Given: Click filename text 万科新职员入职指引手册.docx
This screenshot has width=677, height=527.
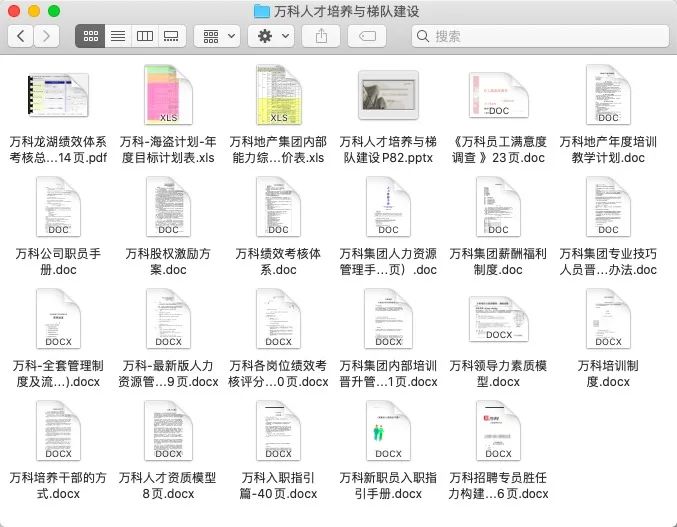Looking at the screenshot, I should point(388,486).
